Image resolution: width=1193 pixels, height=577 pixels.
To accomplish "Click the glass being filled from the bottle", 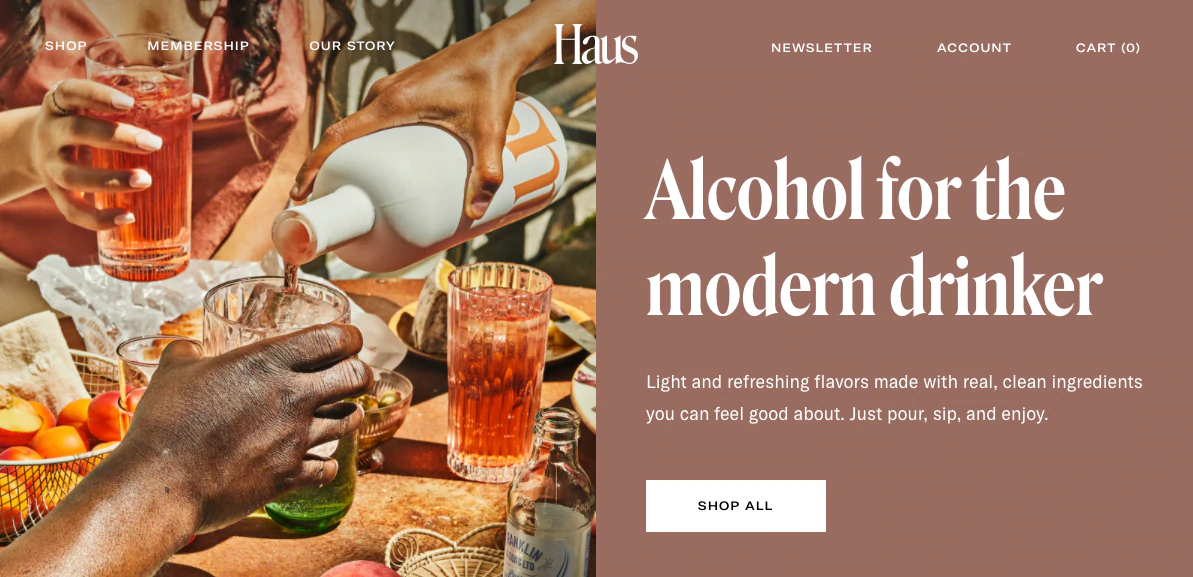I will [x=274, y=316].
